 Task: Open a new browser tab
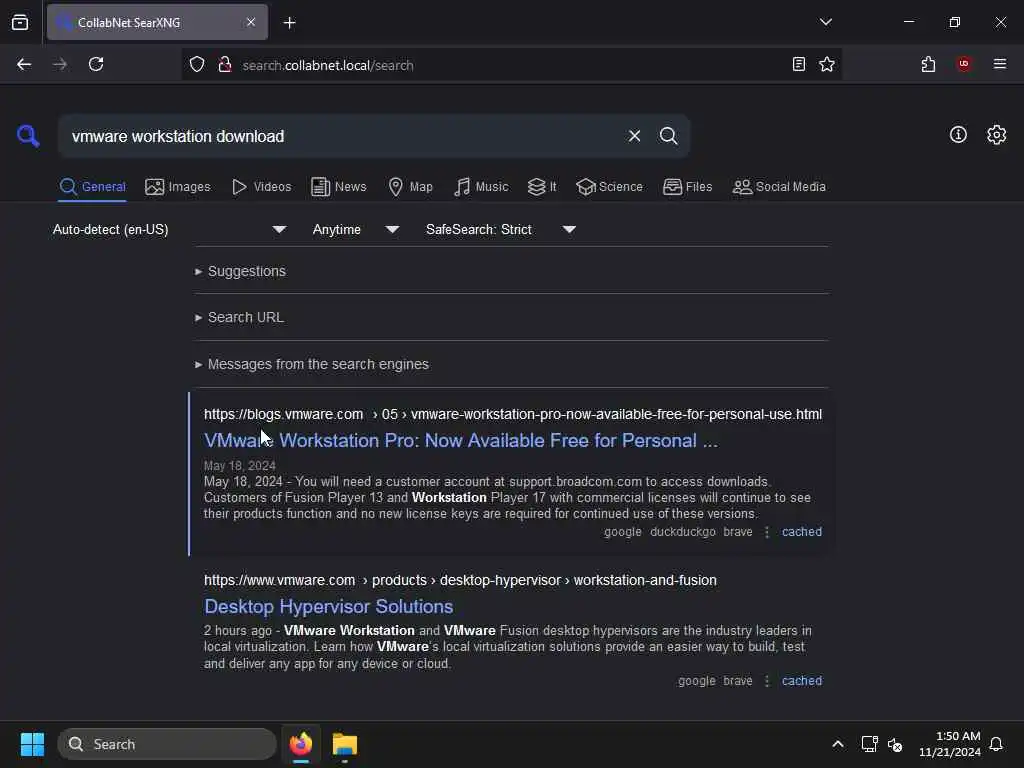[x=289, y=23]
